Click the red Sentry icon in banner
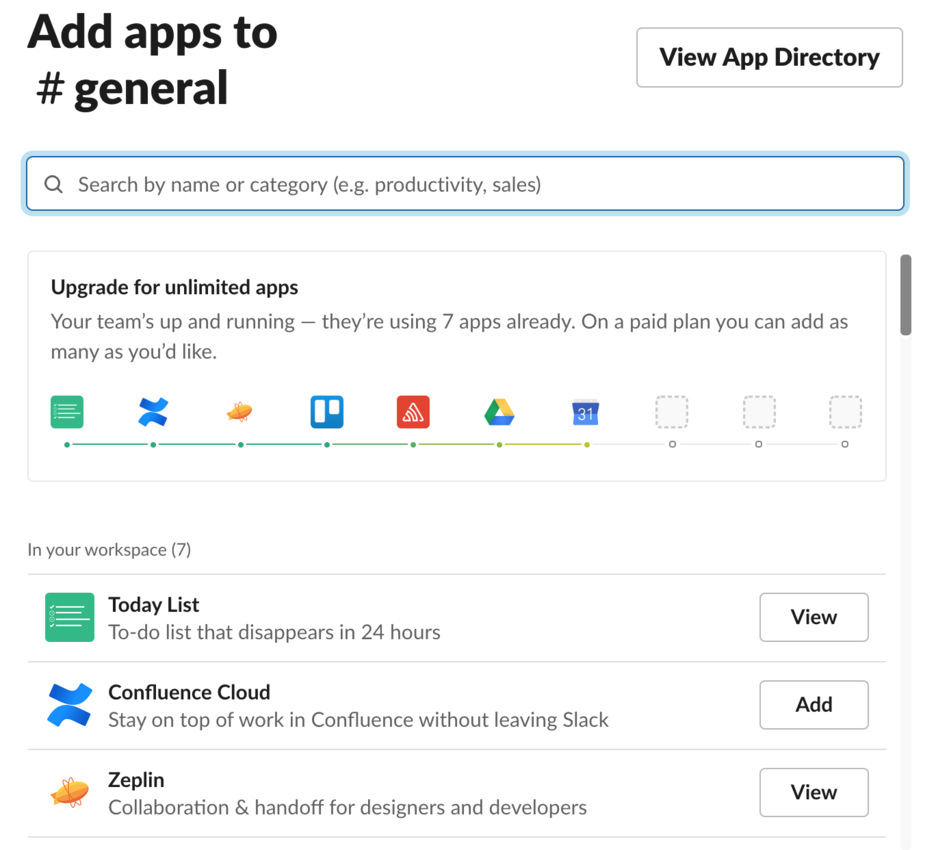 (x=413, y=412)
